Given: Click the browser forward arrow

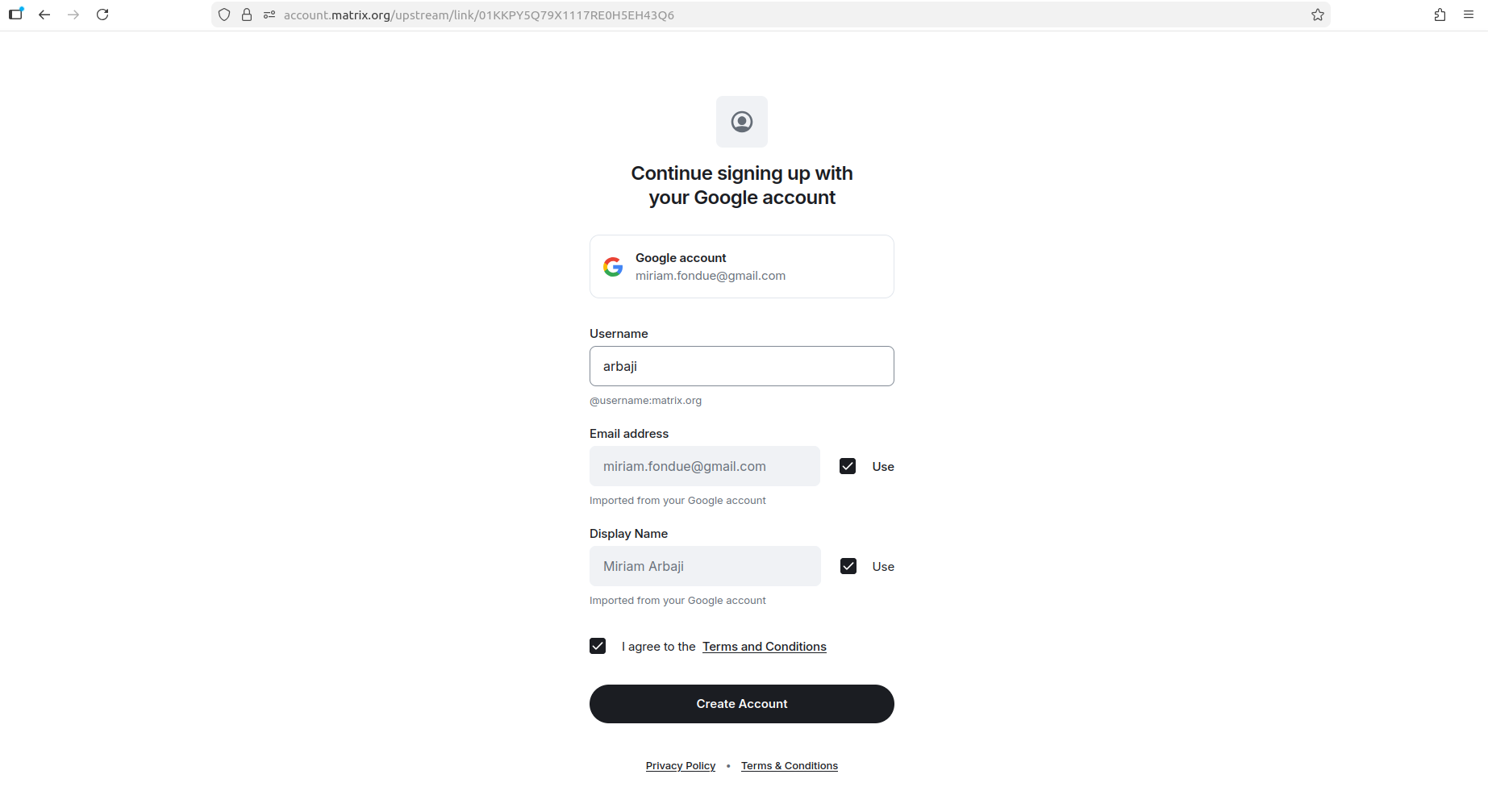Looking at the screenshot, I should 73,15.
